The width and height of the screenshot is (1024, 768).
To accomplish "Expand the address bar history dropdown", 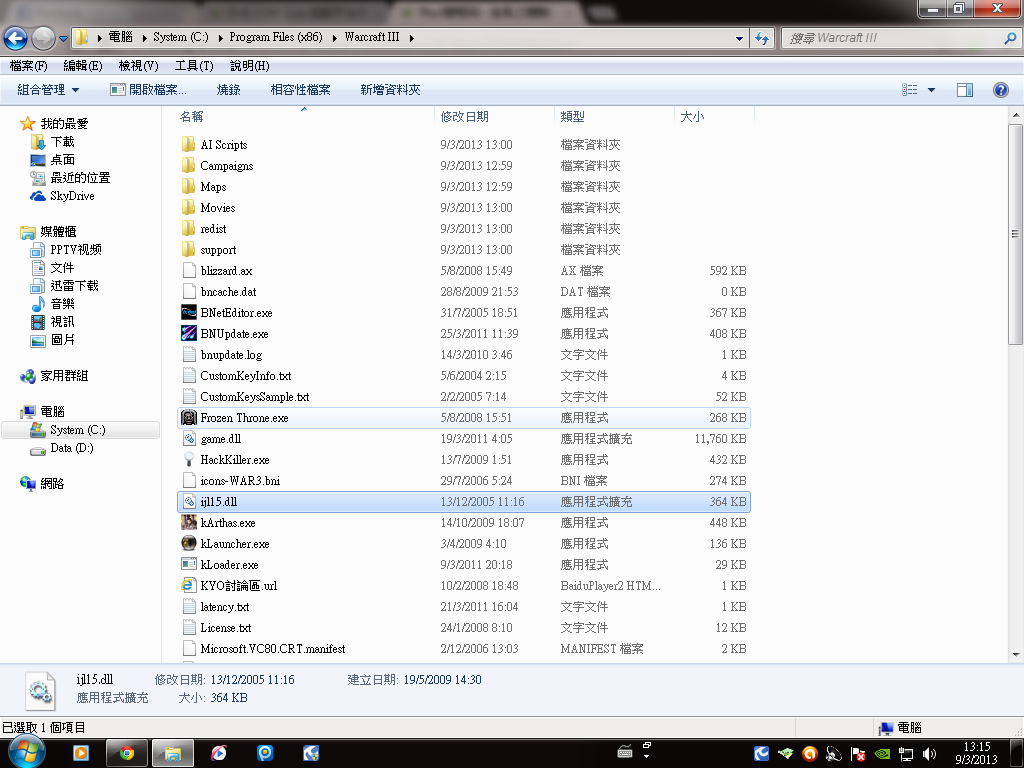I will click(739, 39).
